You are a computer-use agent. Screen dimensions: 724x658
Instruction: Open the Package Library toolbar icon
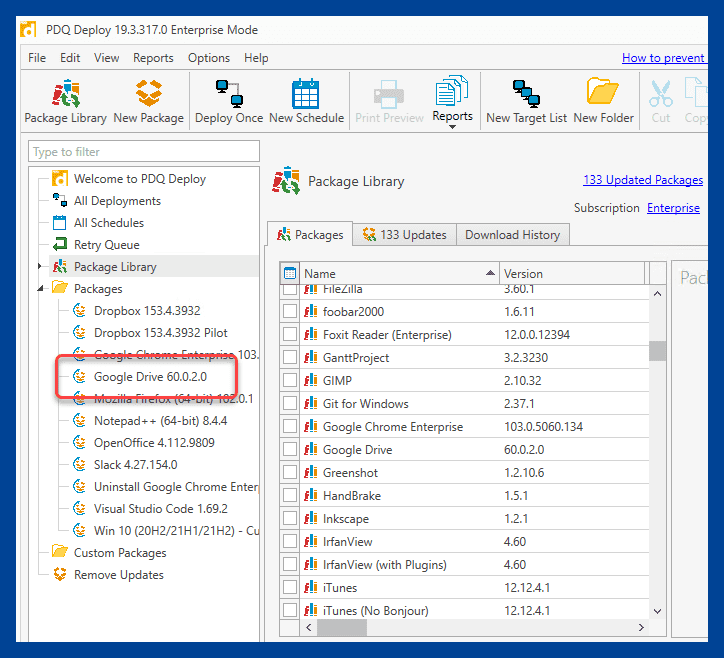[66, 94]
